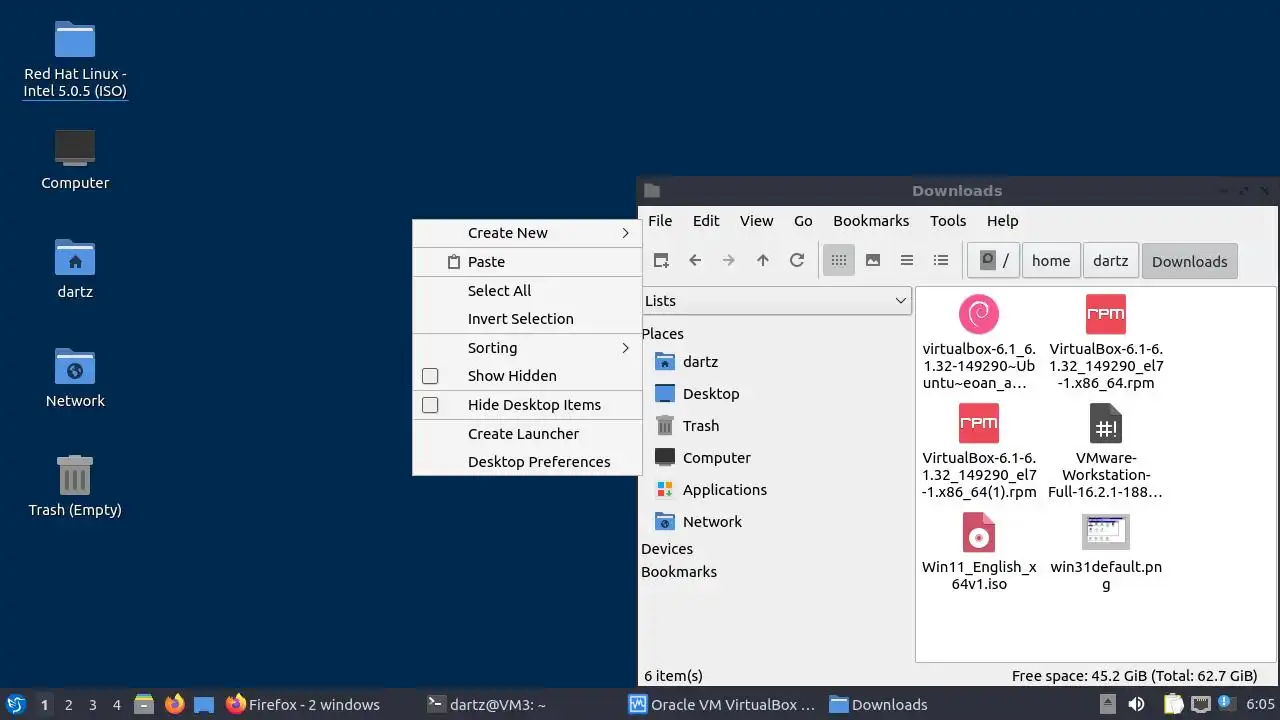Switch to workspace 3

coord(93,704)
